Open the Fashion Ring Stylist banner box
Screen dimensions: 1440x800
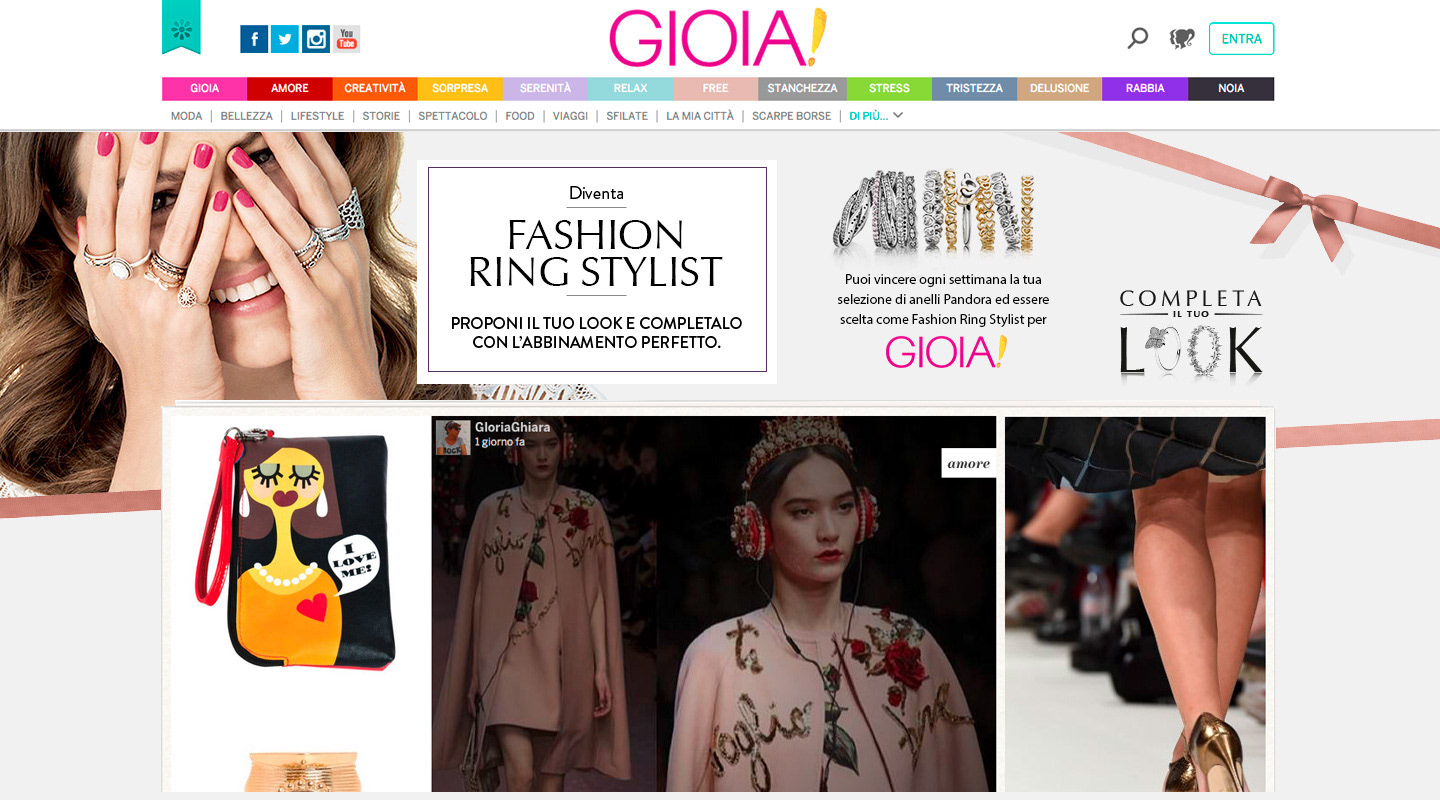click(597, 270)
